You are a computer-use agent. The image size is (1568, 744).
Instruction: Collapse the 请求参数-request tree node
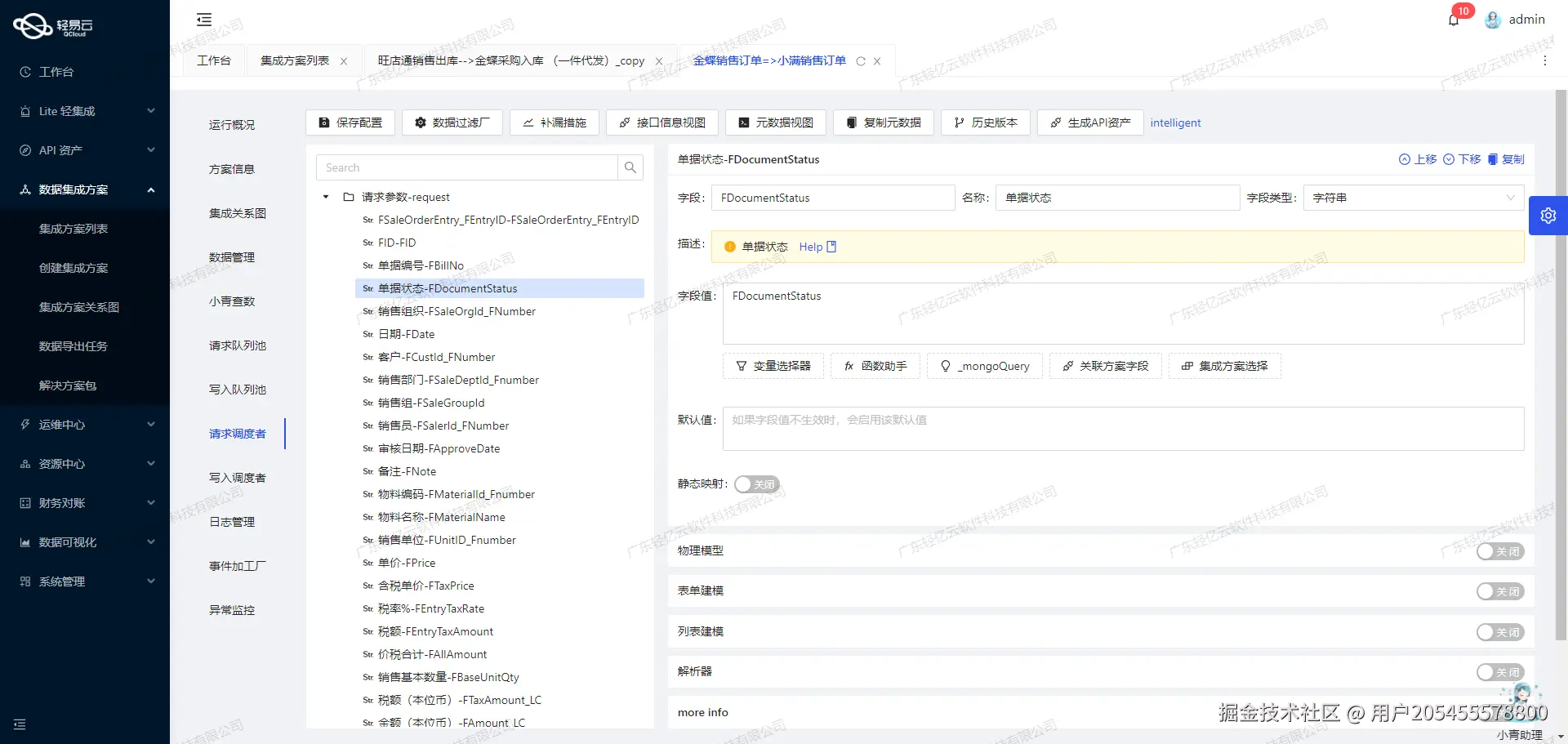click(x=325, y=197)
